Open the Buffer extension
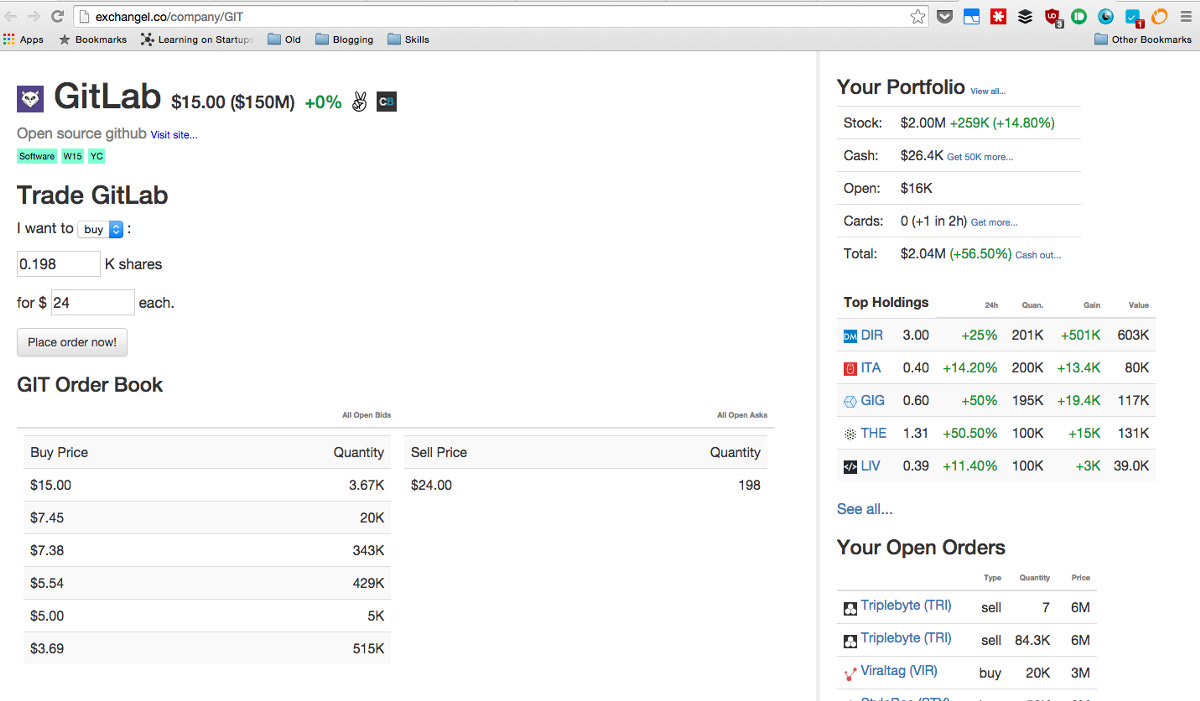Viewport: 1200px width, 701px height. tap(1025, 16)
